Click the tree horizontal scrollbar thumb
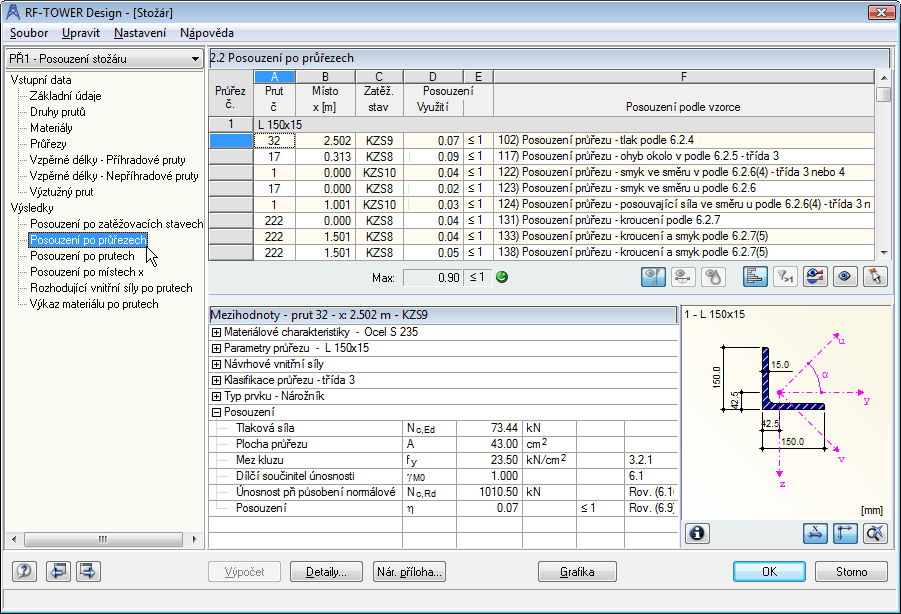This screenshot has width=901, height=614. coord(103,539)
